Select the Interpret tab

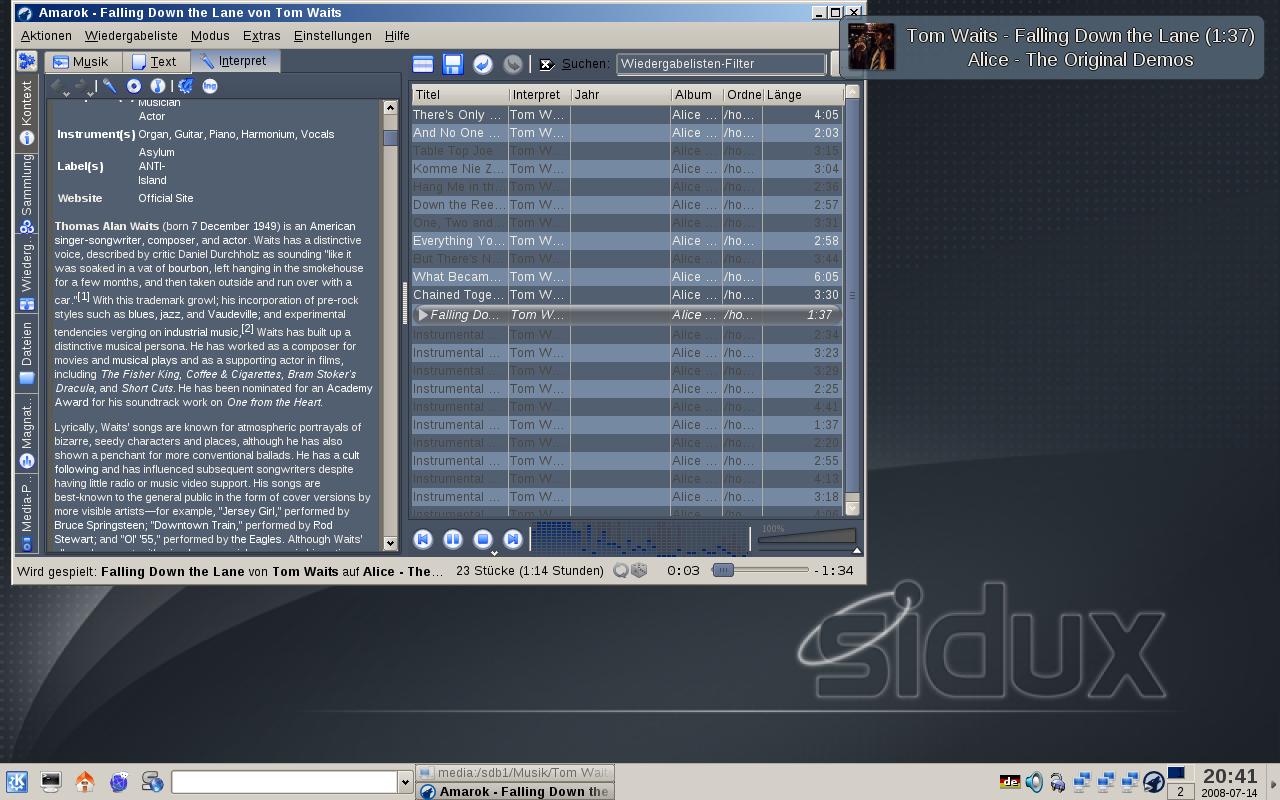coord(235,61)
